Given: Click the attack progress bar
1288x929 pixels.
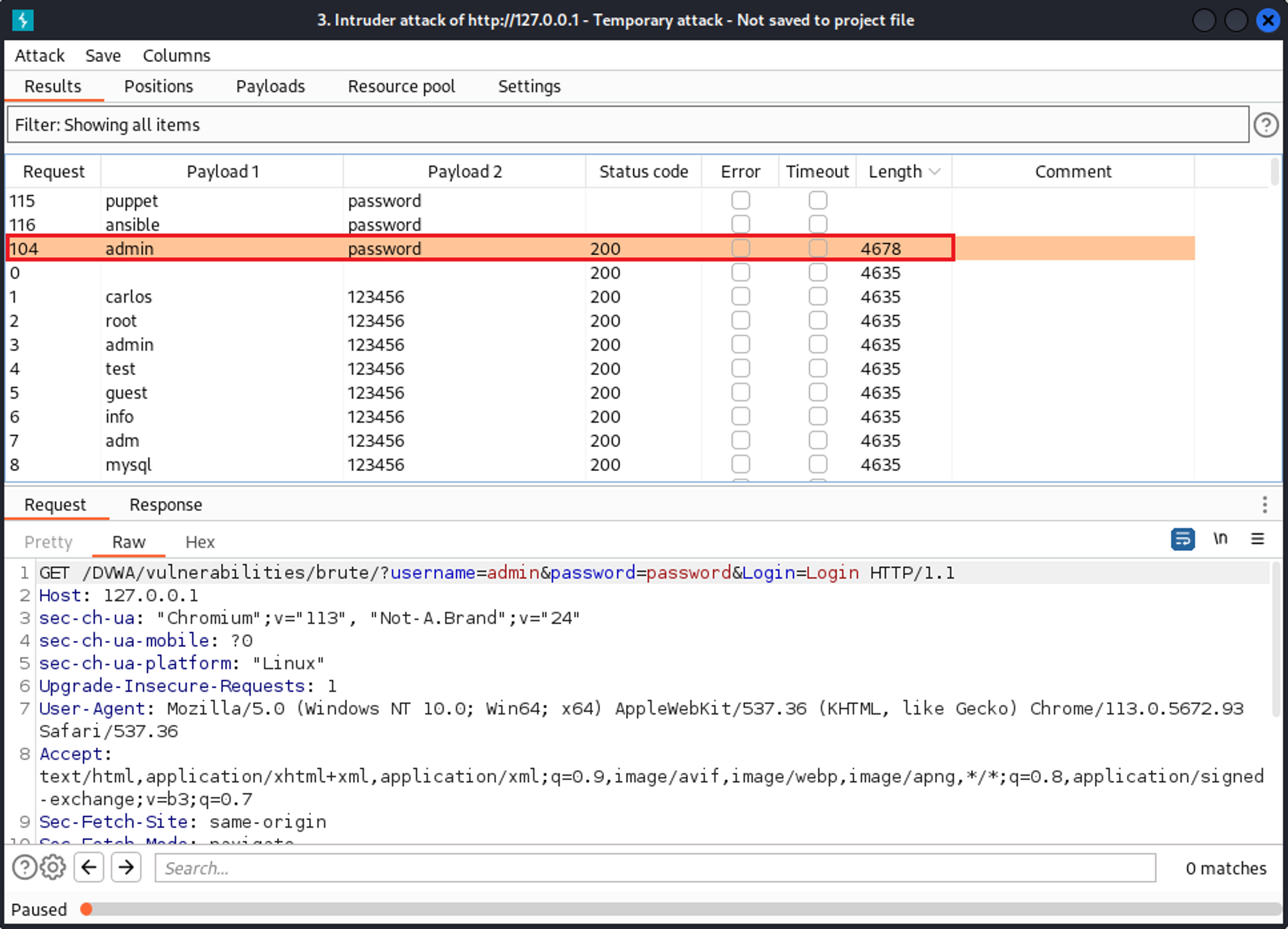Looking at the screenshot, I should click(x=683, y=909).
